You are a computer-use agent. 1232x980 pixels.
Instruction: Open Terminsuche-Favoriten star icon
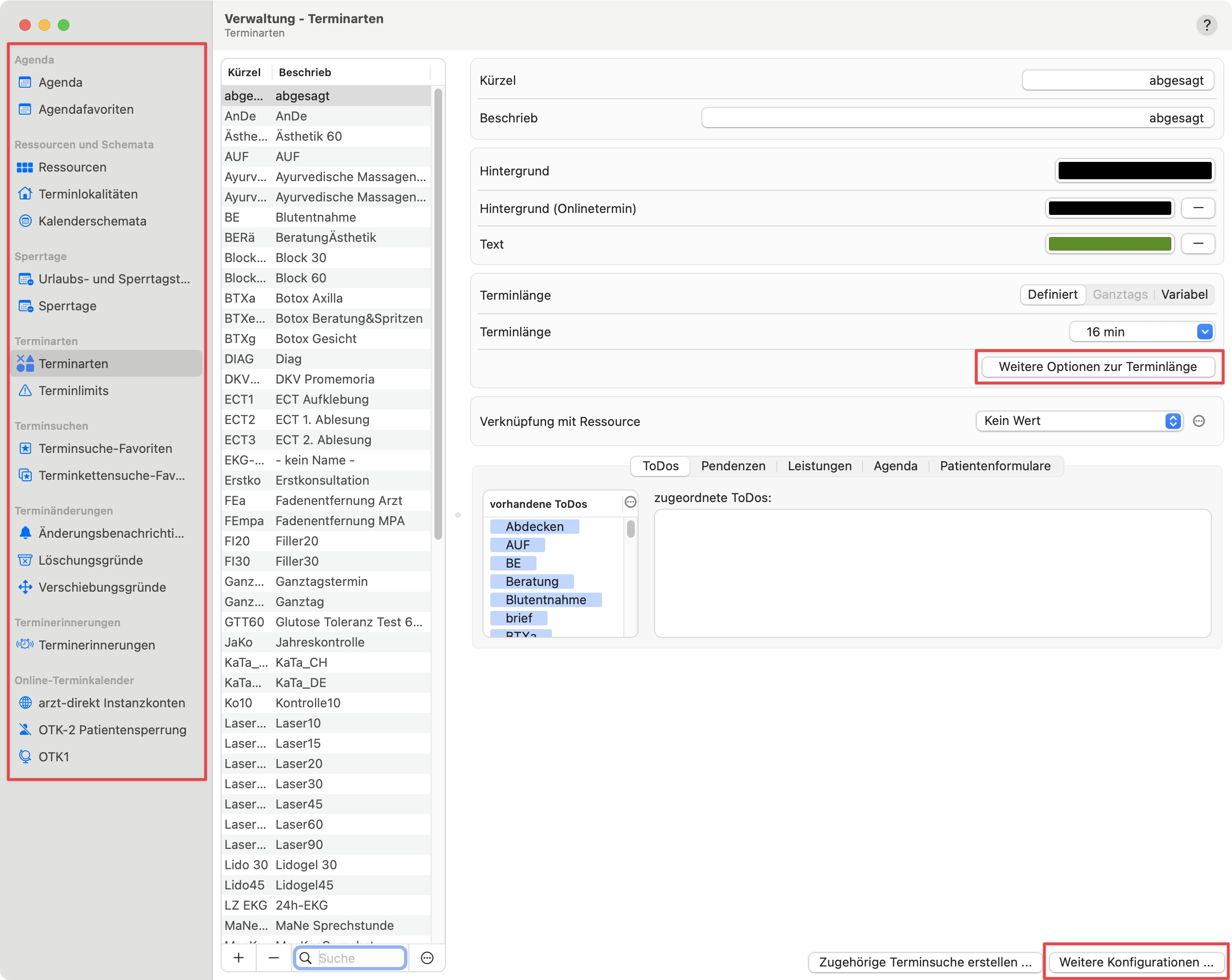click(25, 448)
